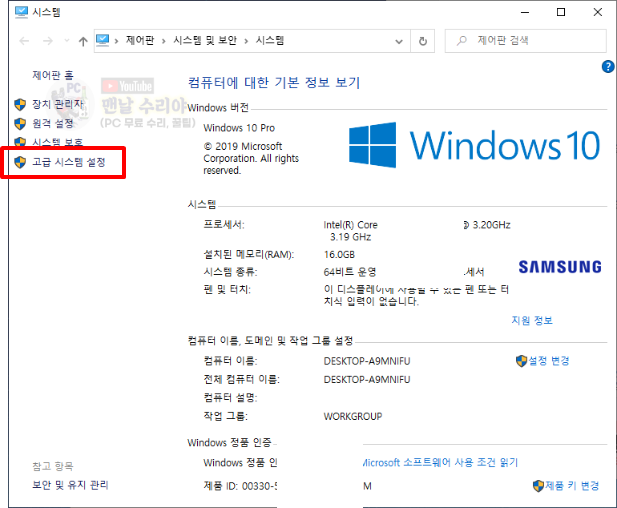Expand chevron before 제어판 breadcrumb
The image size is (617, 508).
click(116, 41)
